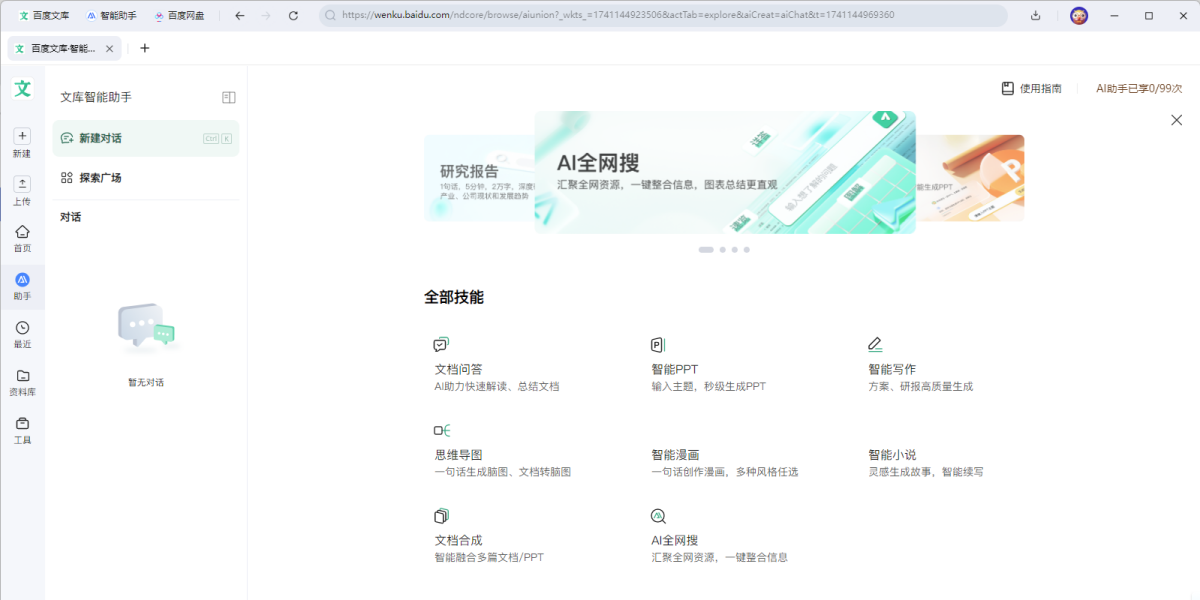Open the 工具 toolbox icon

[x=22, y=423]
